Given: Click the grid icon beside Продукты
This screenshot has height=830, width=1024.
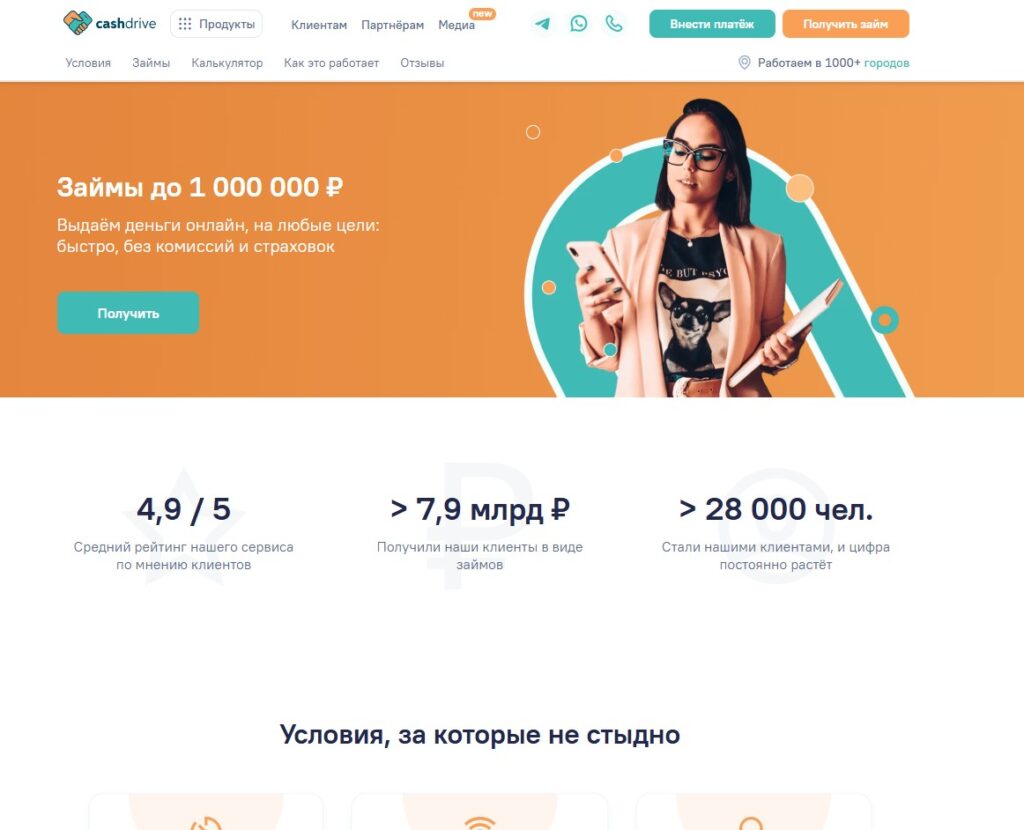Looking at the screenshot, I should pyautogui.click(x=185, y=24).
